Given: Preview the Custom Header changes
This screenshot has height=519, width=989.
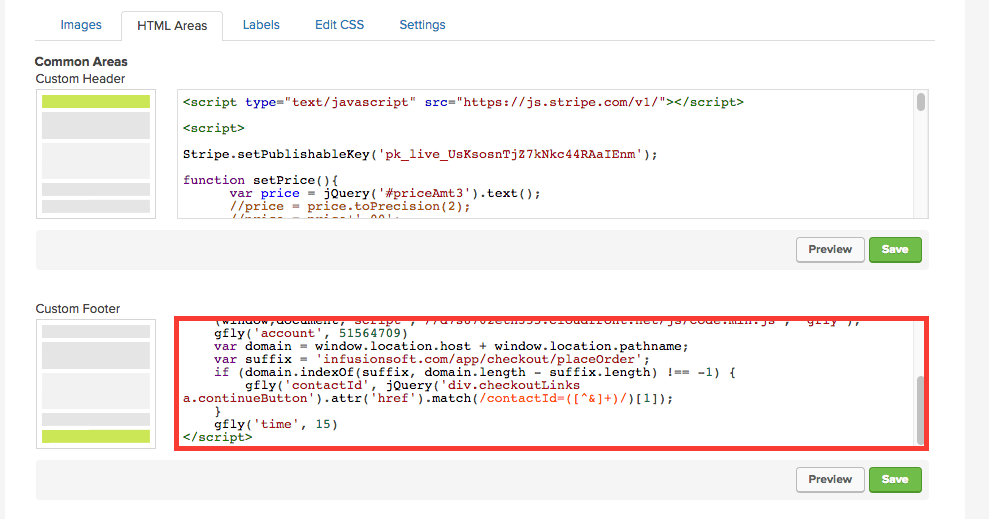Looking at the screenshot, I should click(830, 250).
